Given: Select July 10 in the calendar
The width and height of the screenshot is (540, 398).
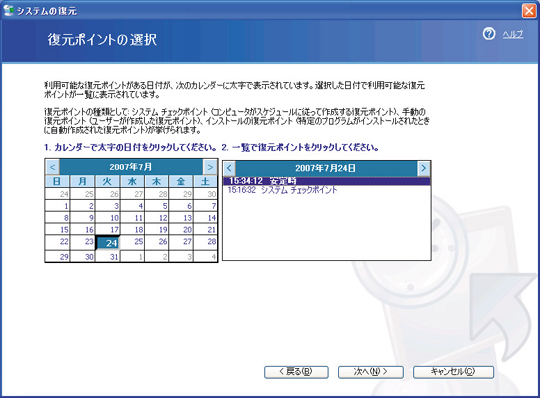Looking at the screenshot, I should (x=108, y=218).
